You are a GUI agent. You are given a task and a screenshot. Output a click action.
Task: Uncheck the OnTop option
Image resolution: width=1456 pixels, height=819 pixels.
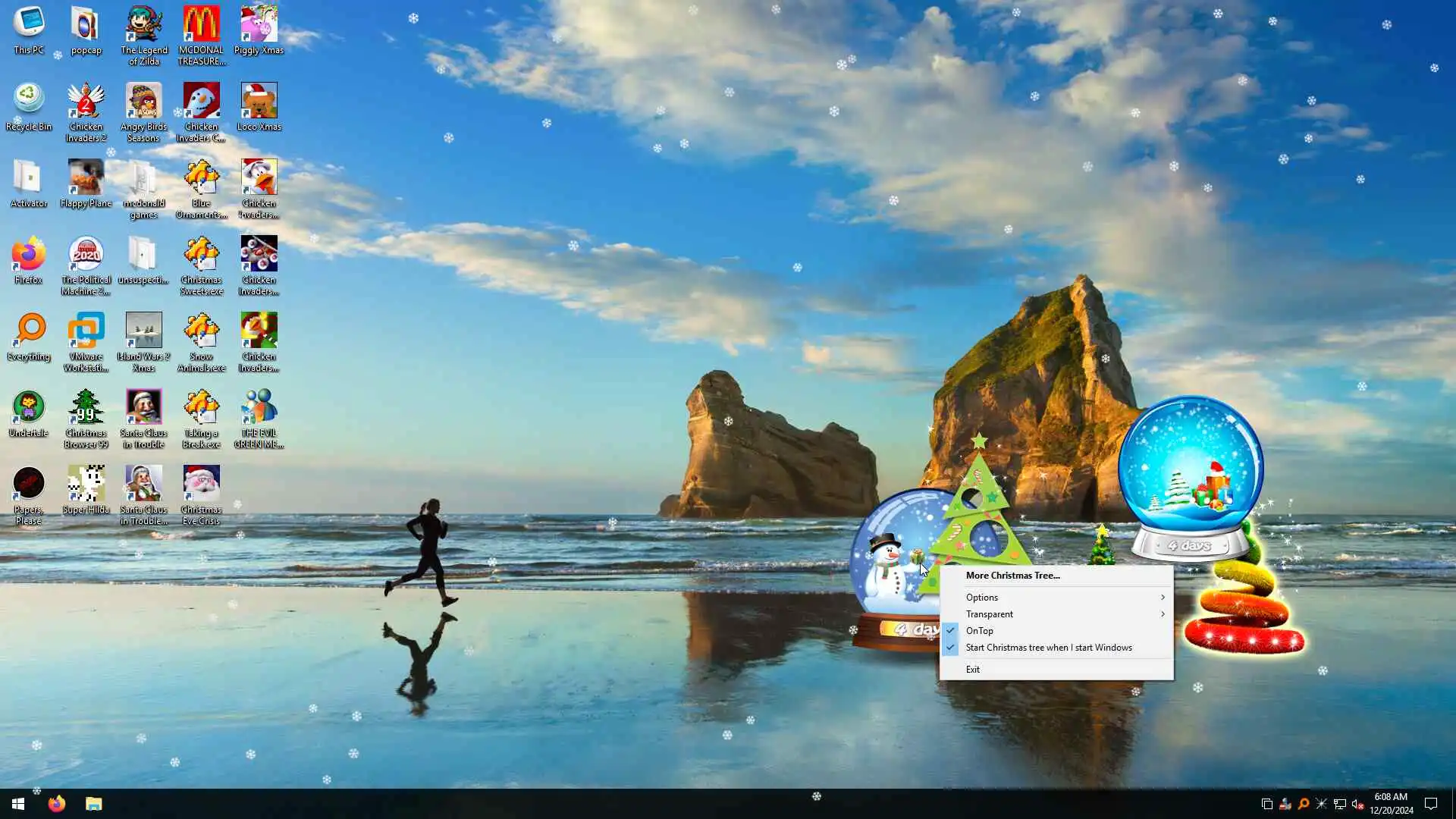pyautogui.click(x=979, y=631)
